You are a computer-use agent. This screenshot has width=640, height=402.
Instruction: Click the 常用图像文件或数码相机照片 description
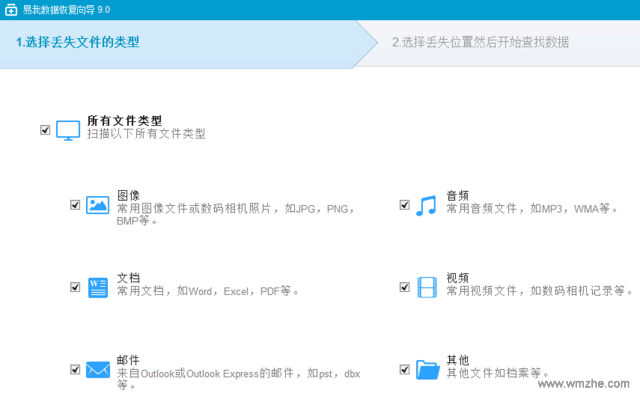(236, 215)
